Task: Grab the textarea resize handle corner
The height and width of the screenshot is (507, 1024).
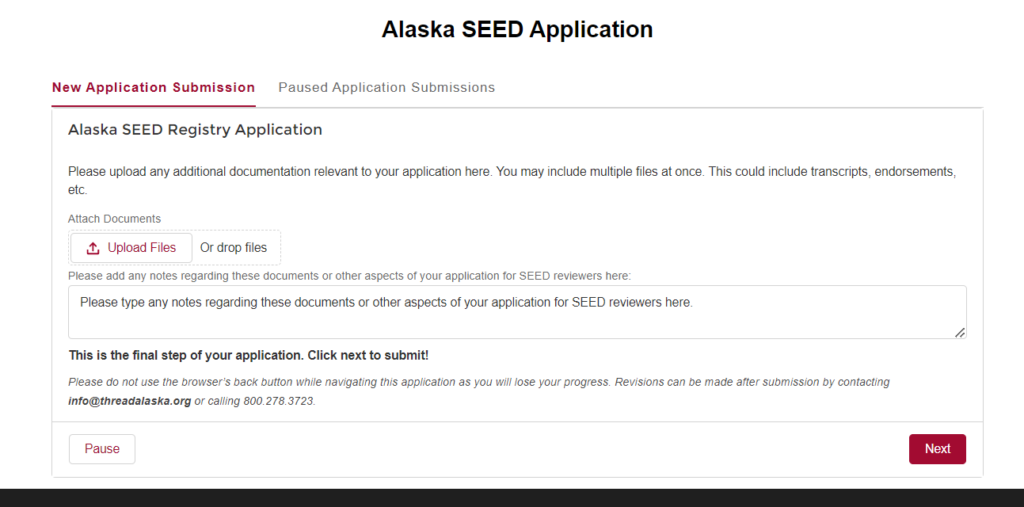Action: click(x=959, y=332)
